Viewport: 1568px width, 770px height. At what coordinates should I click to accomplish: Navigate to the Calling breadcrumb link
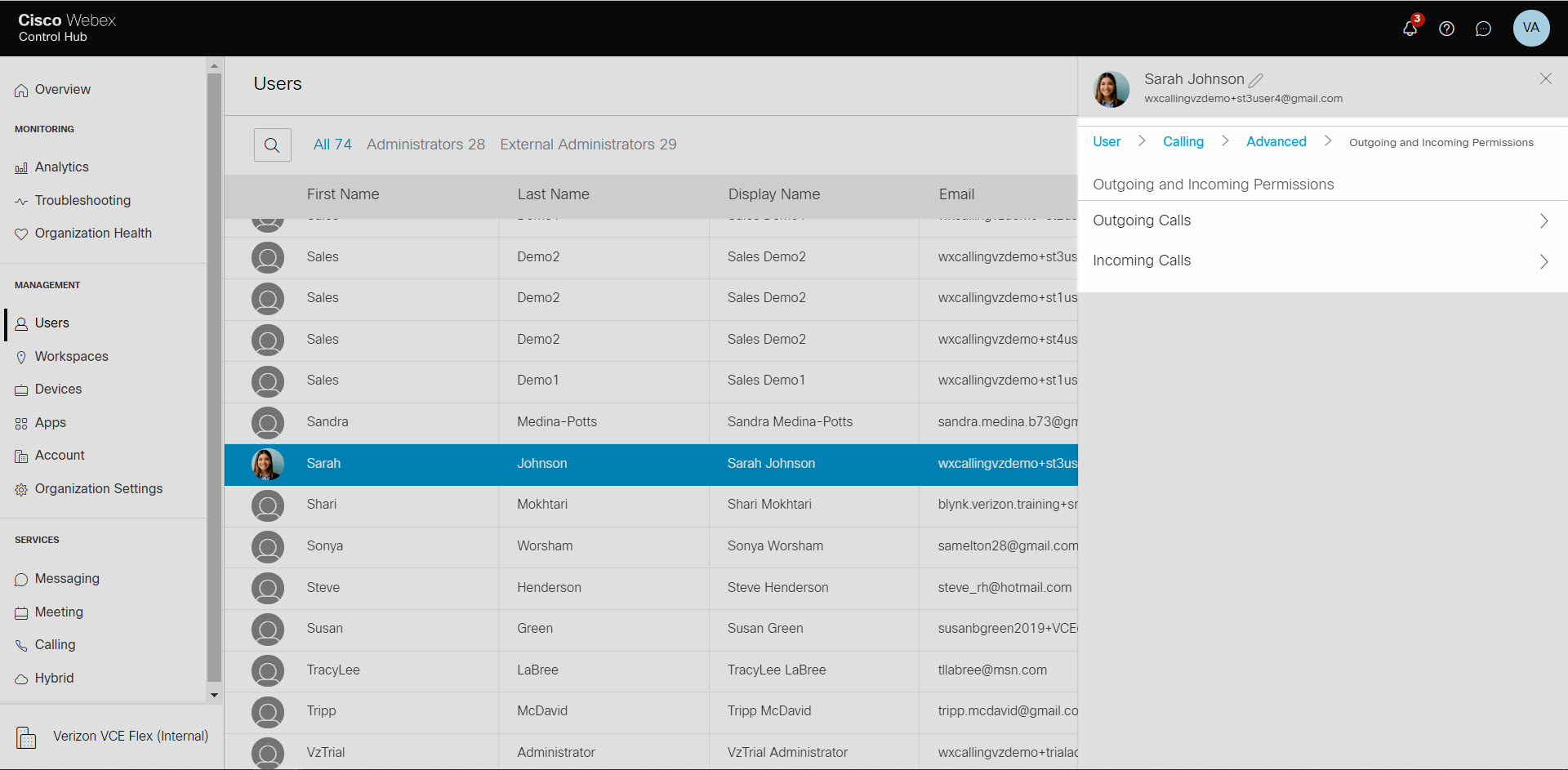pos(1183,141)
